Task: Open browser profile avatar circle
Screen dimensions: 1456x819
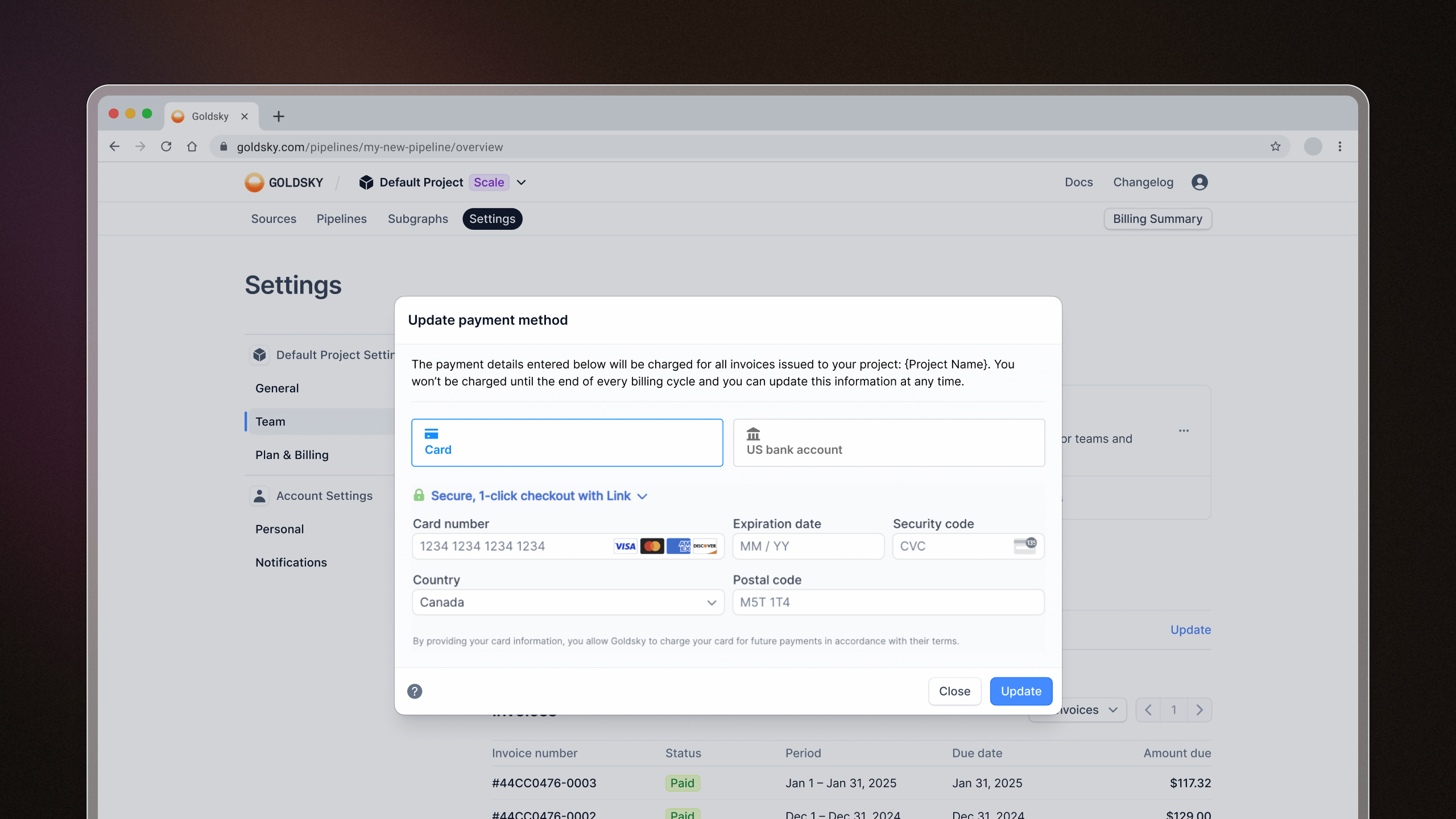Action: [1313, 147]
